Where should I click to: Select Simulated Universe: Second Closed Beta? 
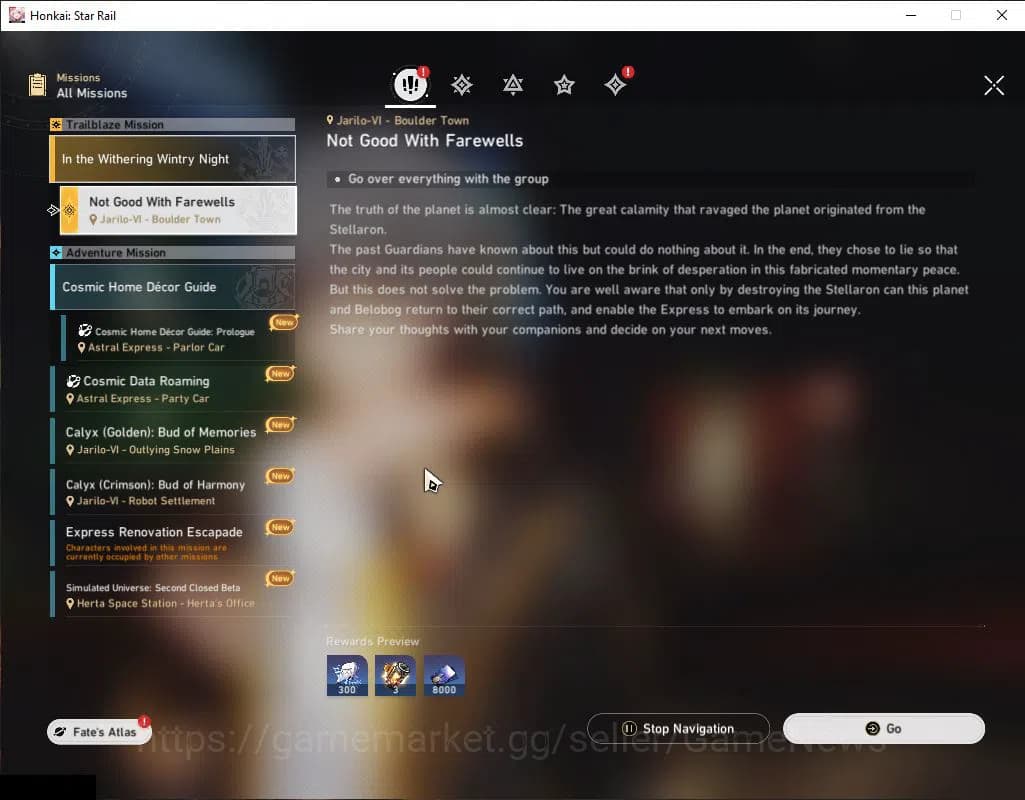(173, 594)
